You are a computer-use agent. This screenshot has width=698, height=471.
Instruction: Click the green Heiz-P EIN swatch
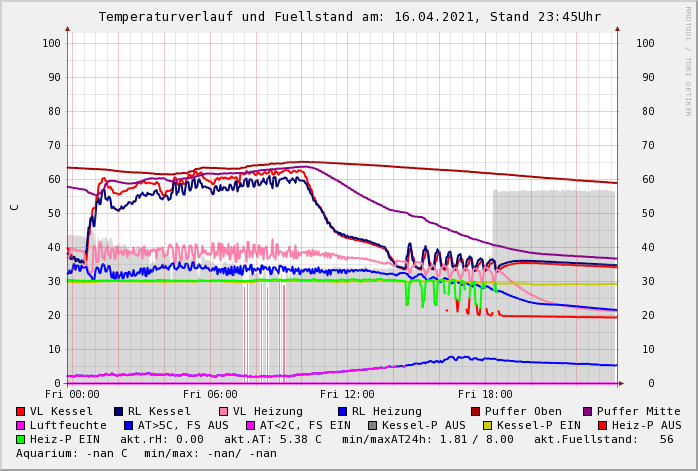click(x=21, y=439)
